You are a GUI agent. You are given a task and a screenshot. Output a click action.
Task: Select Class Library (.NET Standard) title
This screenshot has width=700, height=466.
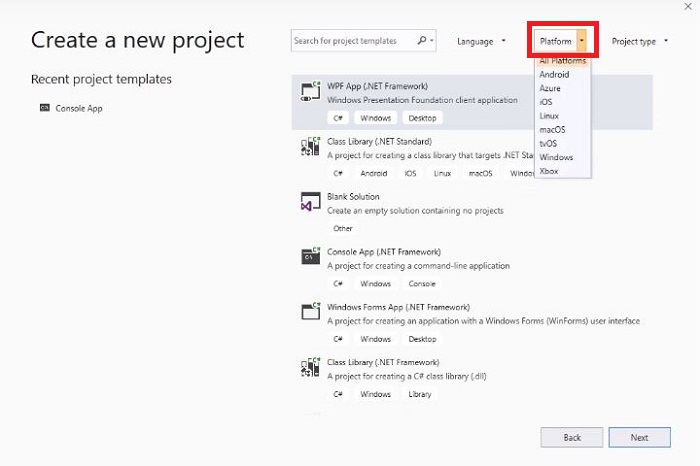379,141
